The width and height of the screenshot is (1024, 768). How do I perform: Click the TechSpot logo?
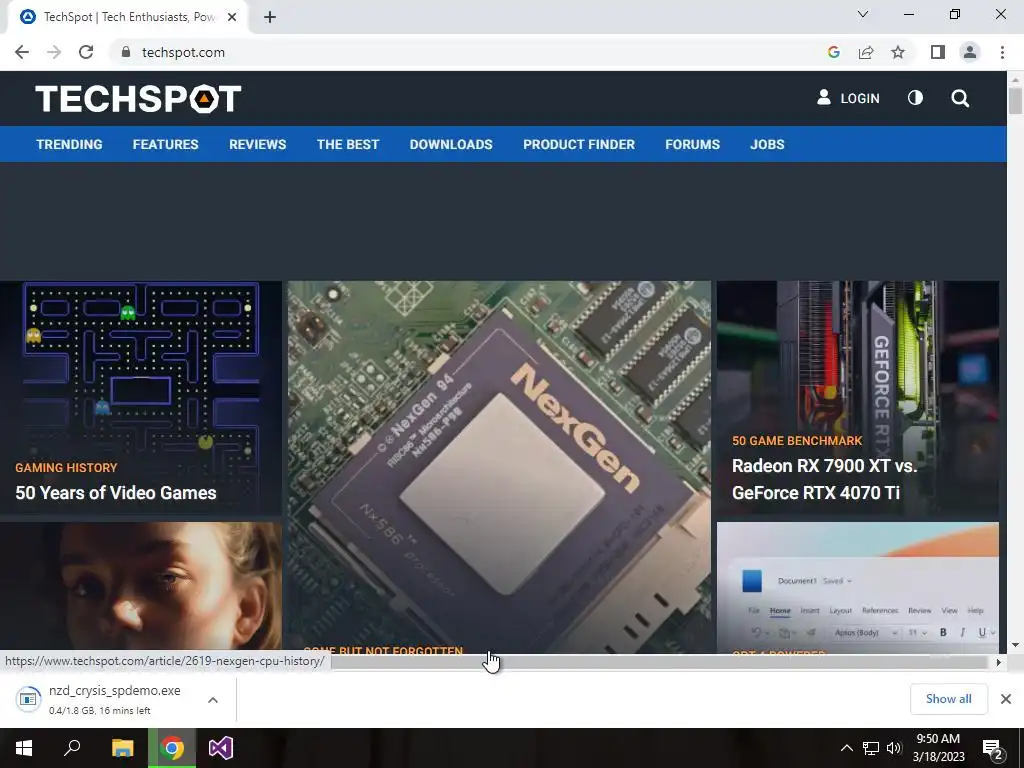pos(138,99)
